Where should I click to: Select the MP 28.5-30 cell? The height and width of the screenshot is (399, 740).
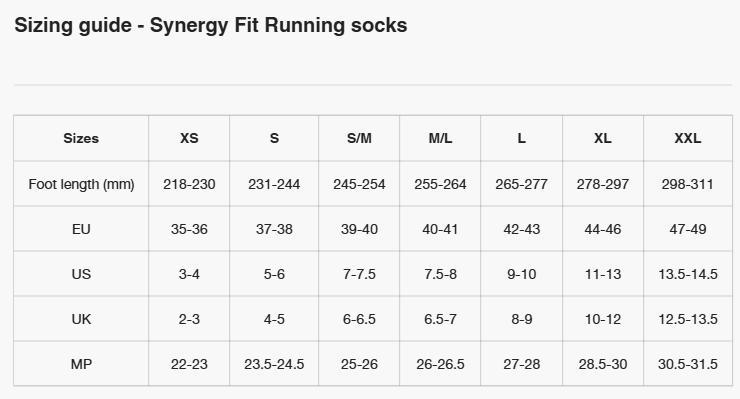pos(603,364)
